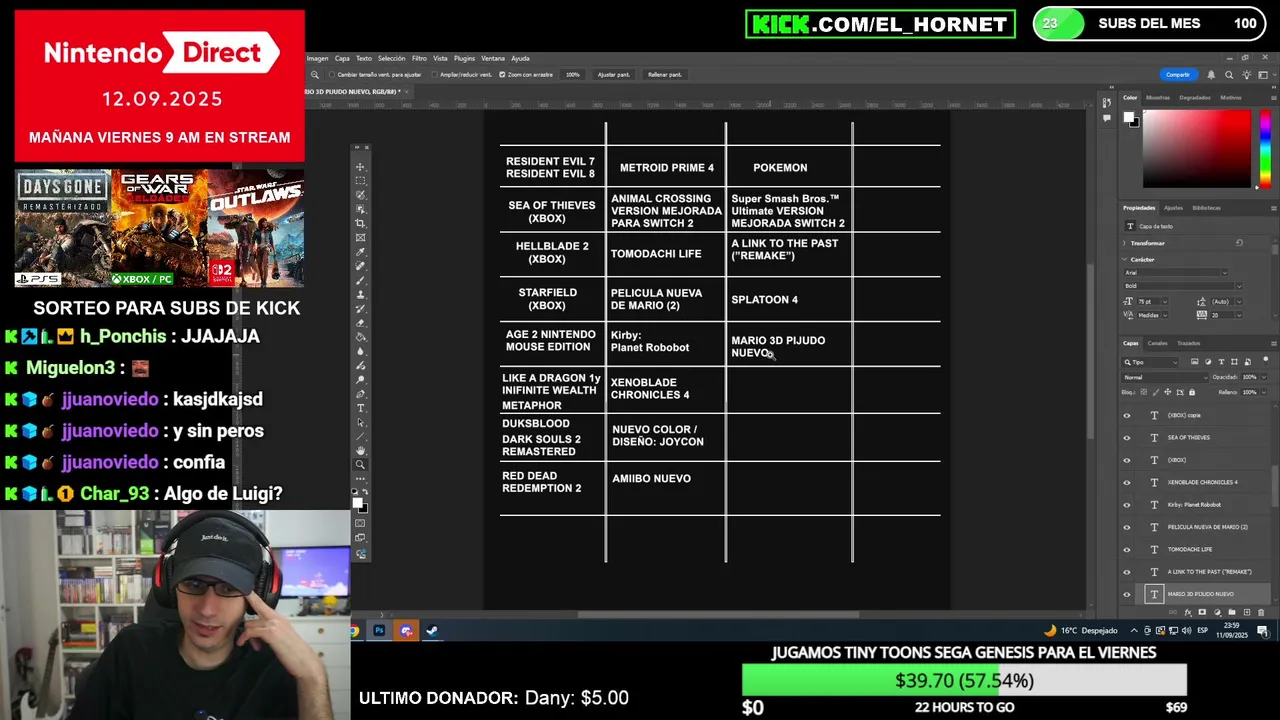Open the Filtro menu
The width and height of the screenshot is (1280, 720).
pos(419,58)
